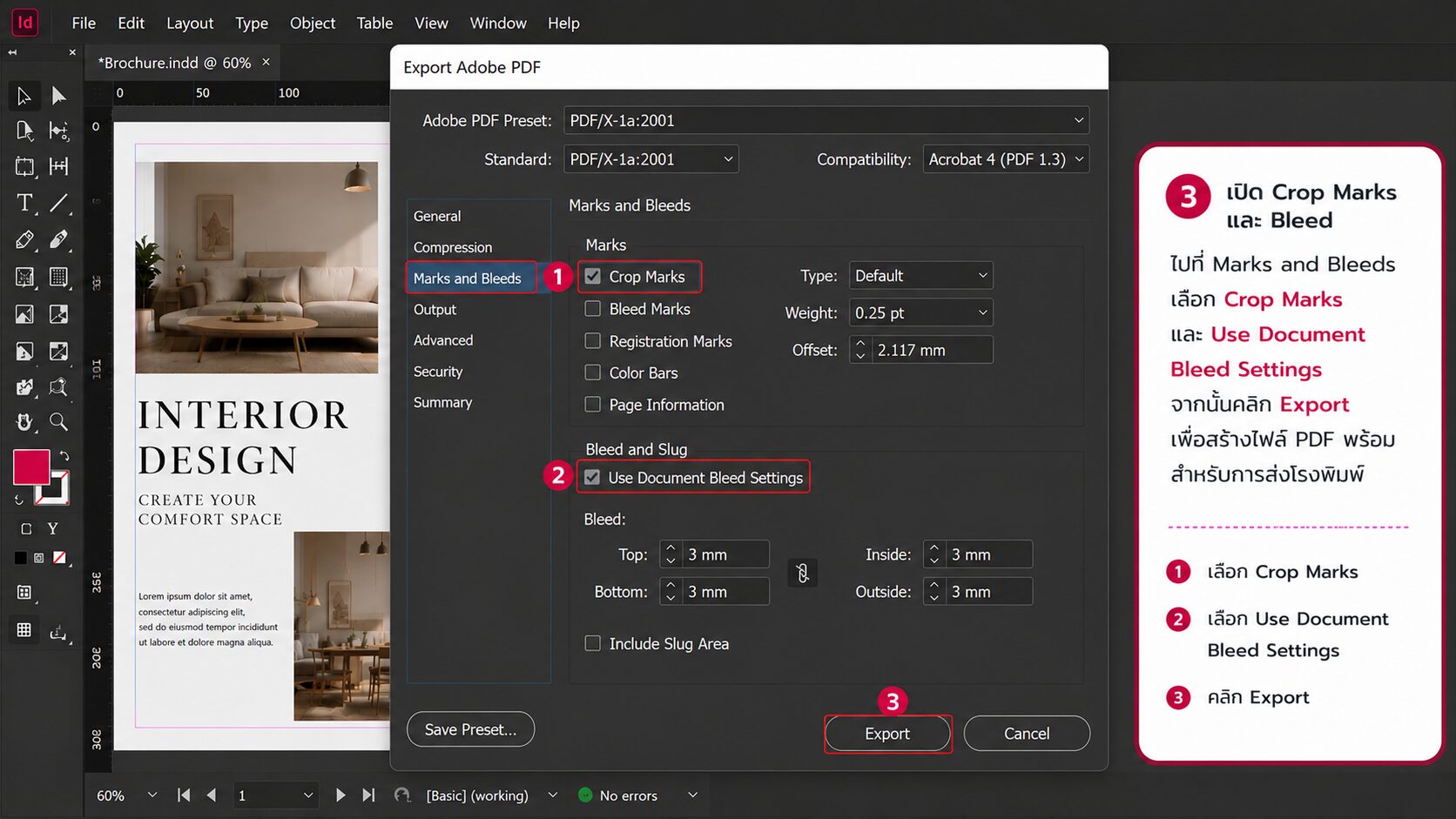The image size is (1456, 819).
Task: Open the Window menu
Action: tap(498, 23)
